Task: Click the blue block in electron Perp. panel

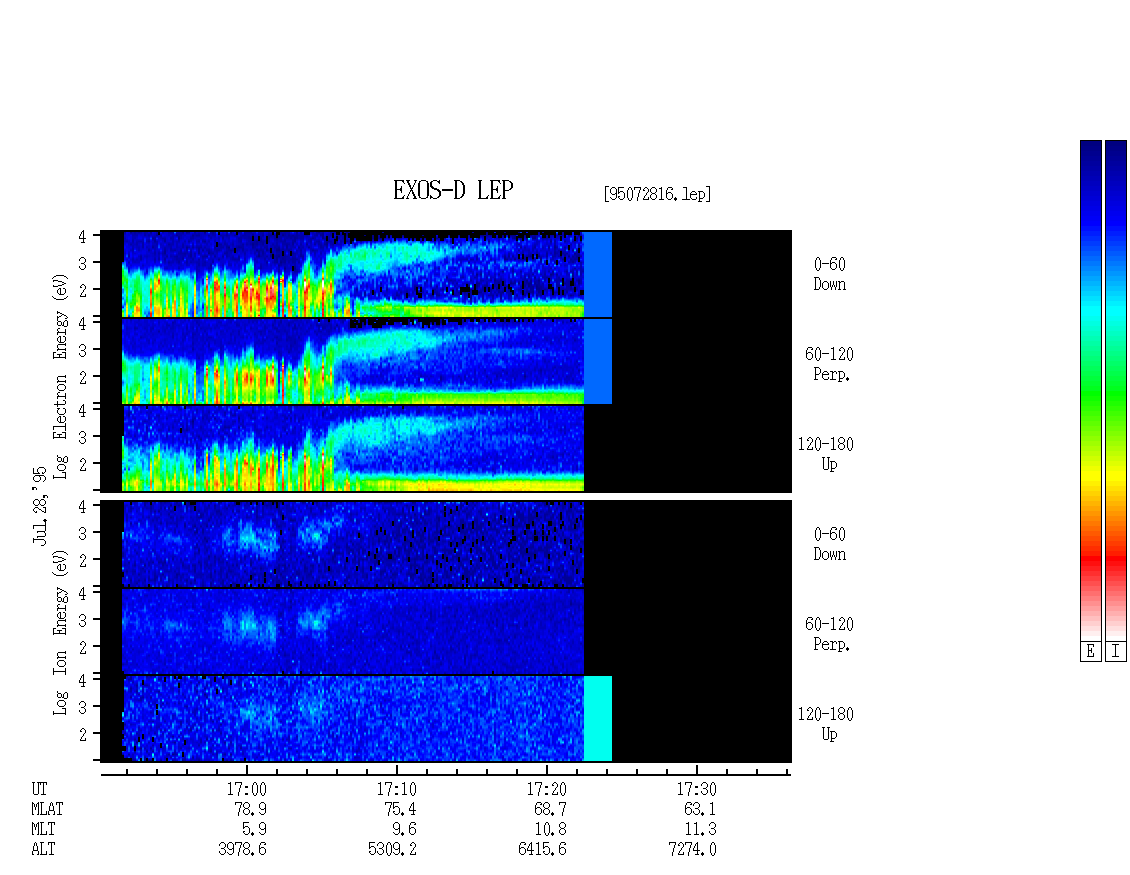Action: click(x=597, y=361)
